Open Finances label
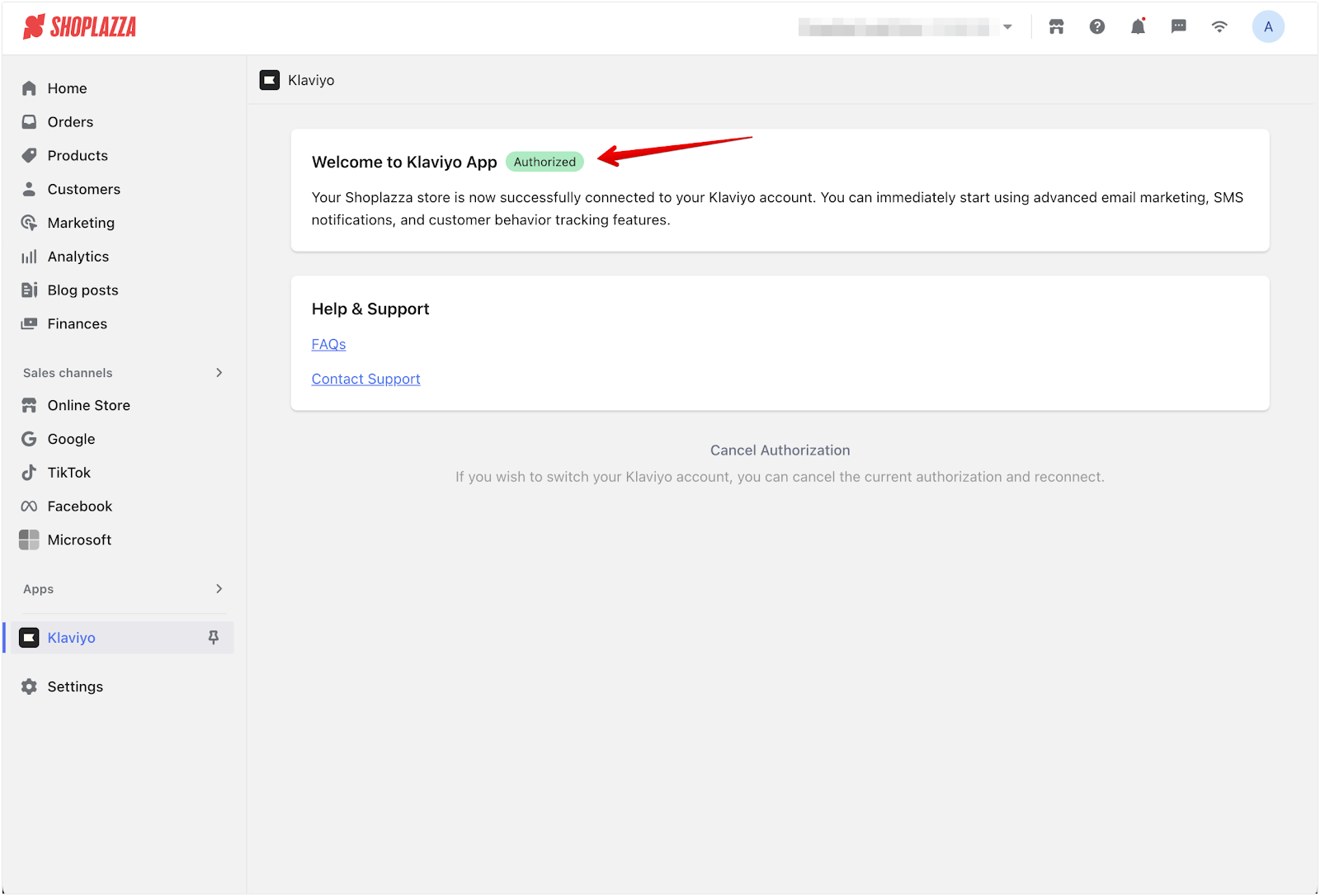This screenshot has width=1320, height=896. pos(77,324)
